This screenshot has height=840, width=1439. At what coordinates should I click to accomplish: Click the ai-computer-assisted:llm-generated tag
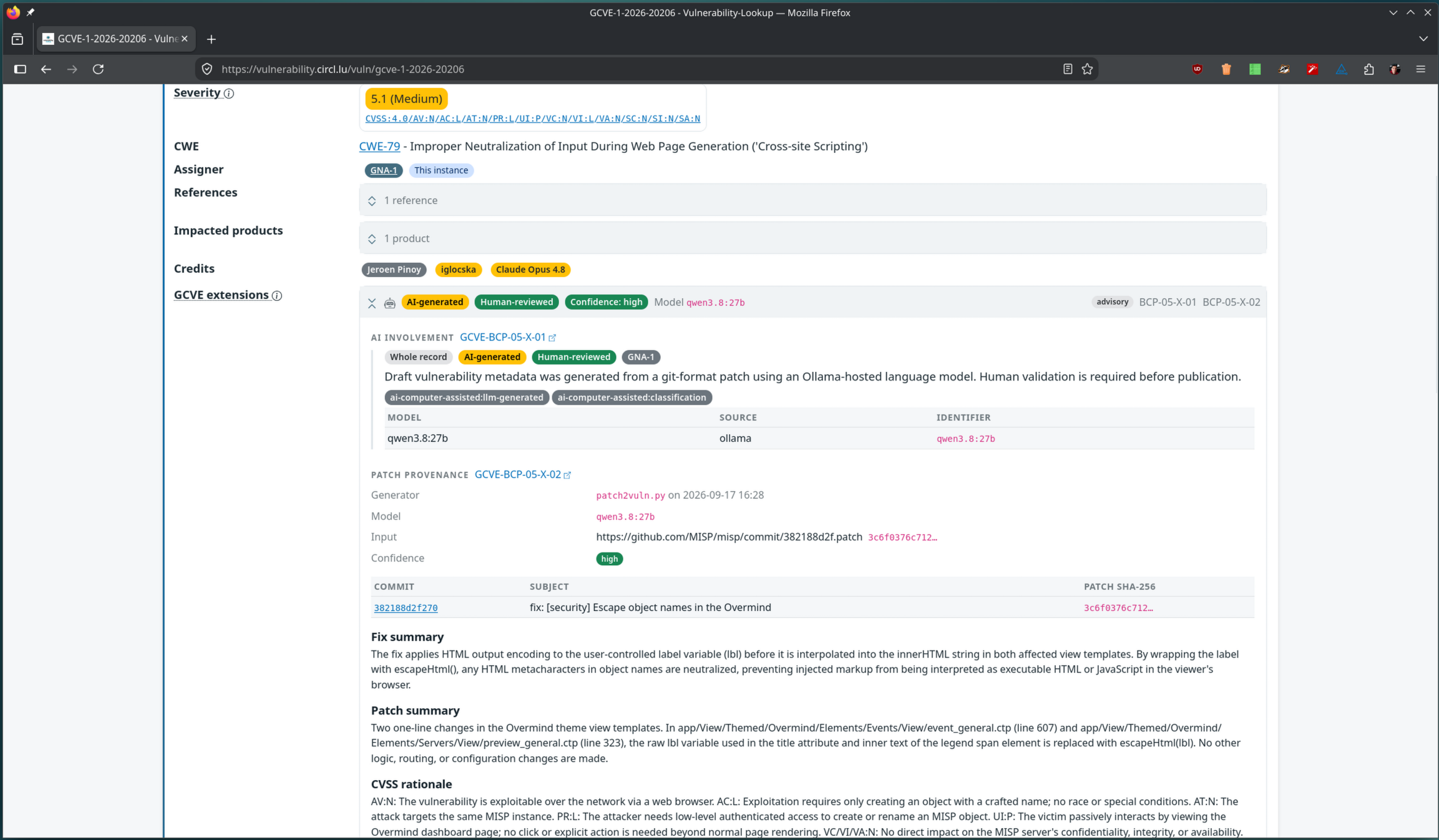click(x=467, y=398)
